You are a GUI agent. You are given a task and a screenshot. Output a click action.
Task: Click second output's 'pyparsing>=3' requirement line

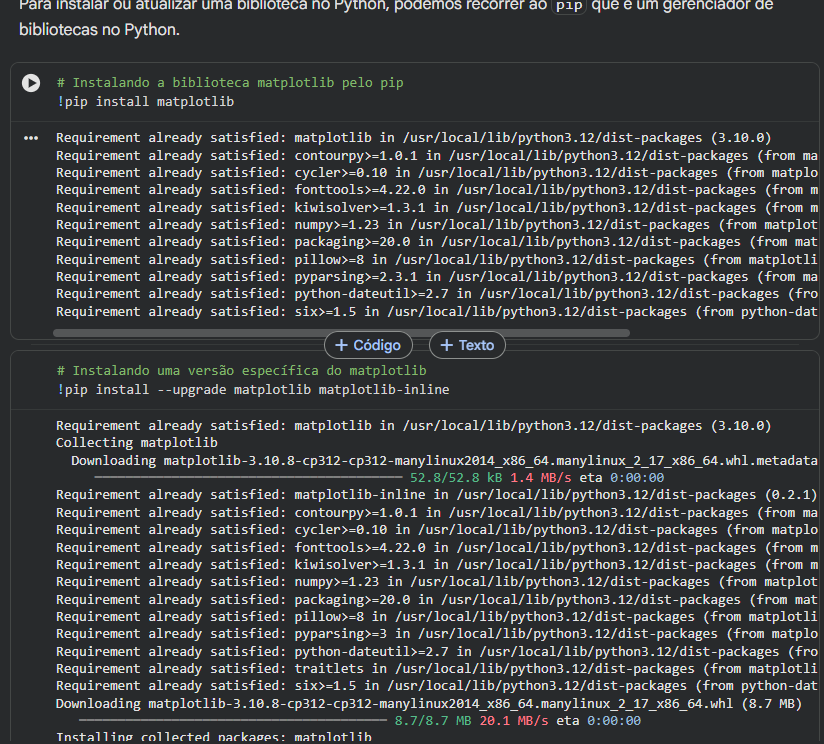point(437,634)
